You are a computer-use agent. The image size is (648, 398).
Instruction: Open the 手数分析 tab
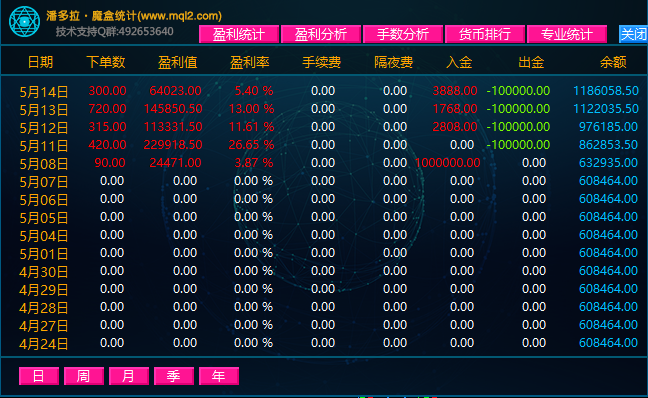403,34
